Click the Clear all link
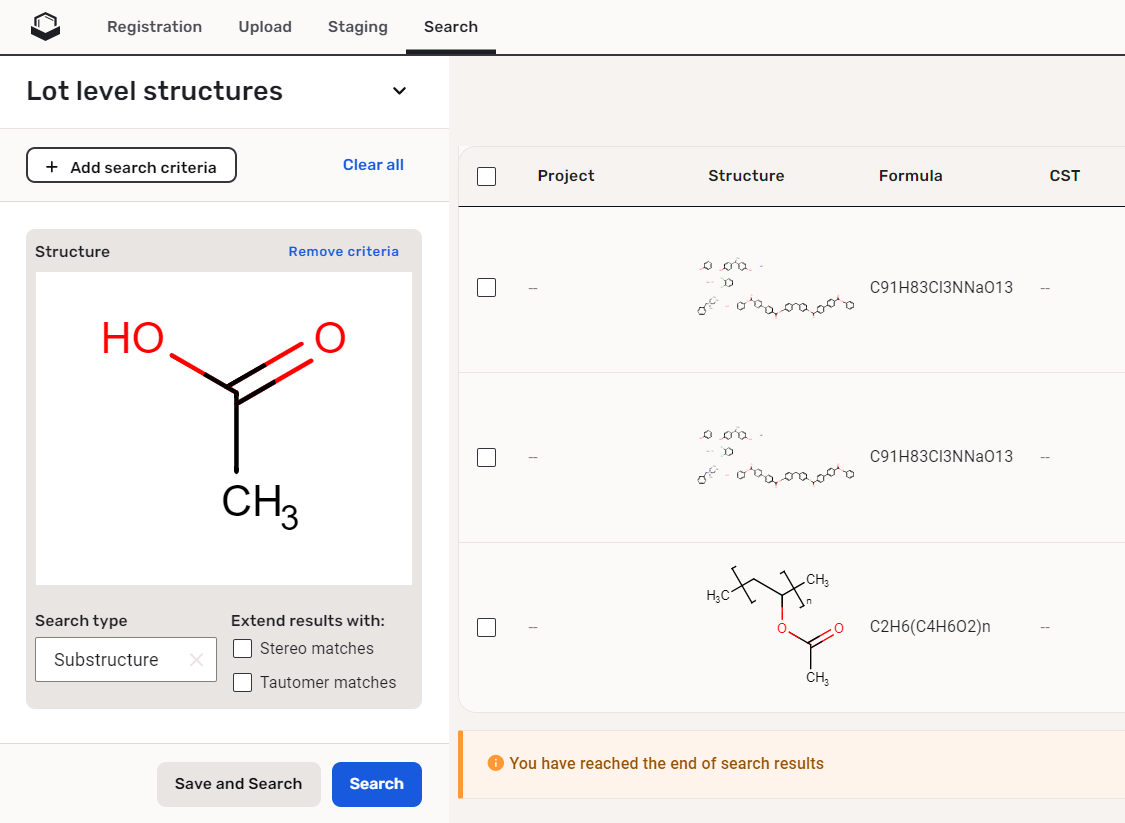This screenshot has width=1125, height=823. click(373, 164)
